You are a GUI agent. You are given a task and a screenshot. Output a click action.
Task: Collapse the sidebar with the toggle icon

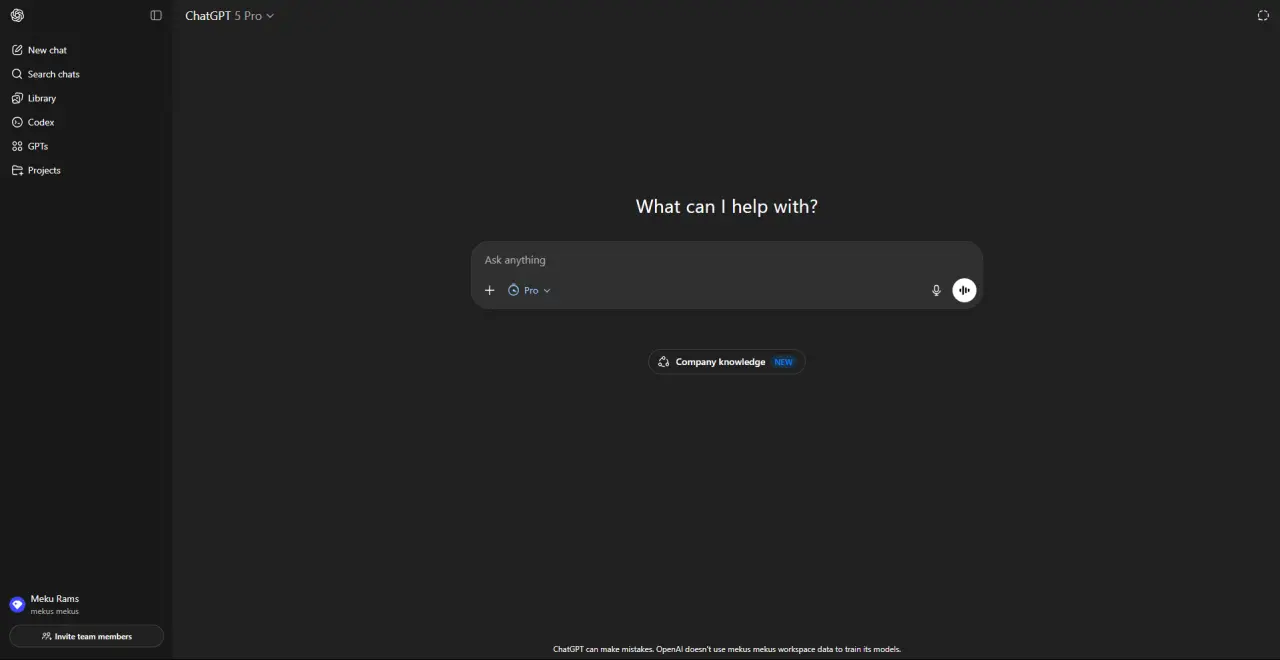(x=156, y=16)
